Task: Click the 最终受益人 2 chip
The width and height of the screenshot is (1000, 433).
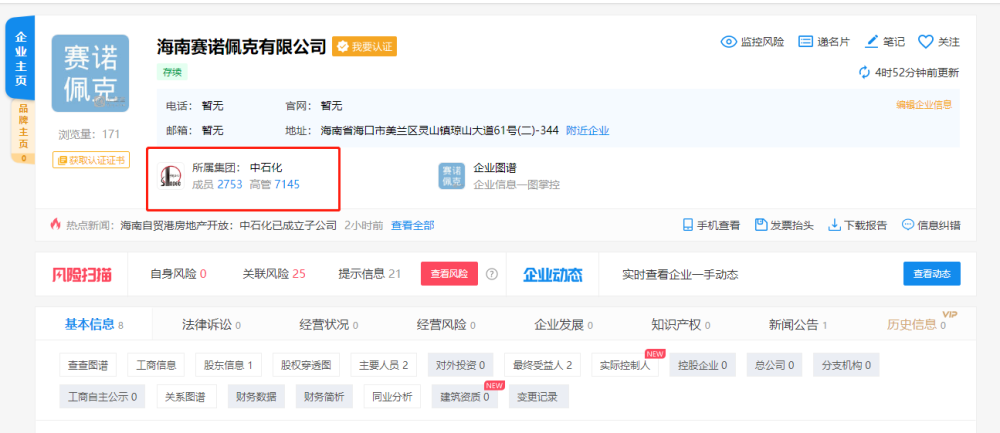Action: pyautogui.click(x=543, y=365)
